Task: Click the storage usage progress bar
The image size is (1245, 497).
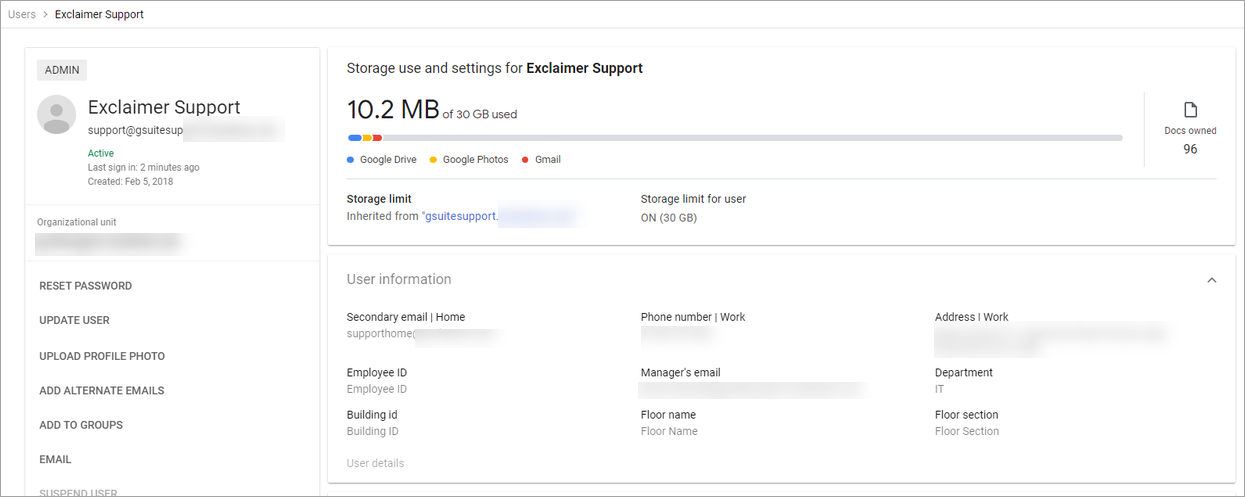Action: pos(735,138)
